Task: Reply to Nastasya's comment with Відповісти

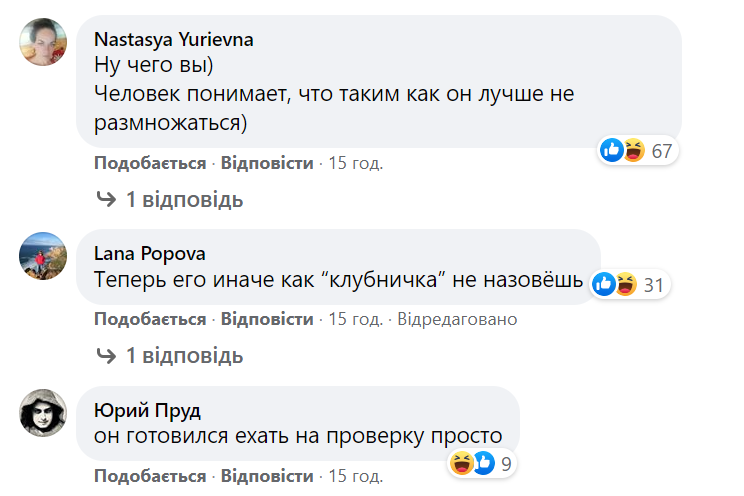Action: click(267, 163)
